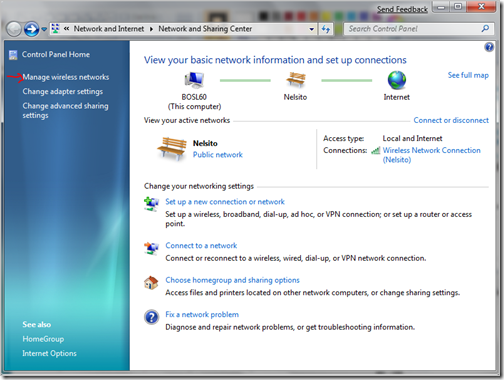Click the search magnifier icon
This screenshot has height=380, width=504.
click(x=485, y=29)
